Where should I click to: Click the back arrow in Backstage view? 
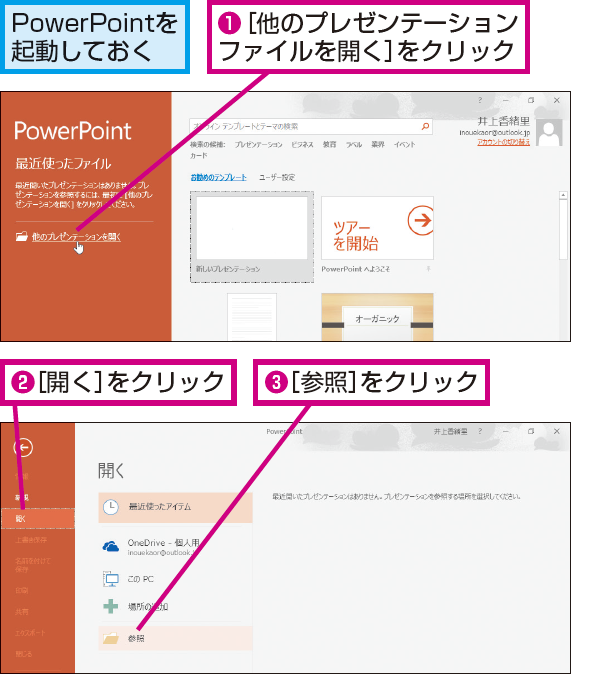pos(23,447)
